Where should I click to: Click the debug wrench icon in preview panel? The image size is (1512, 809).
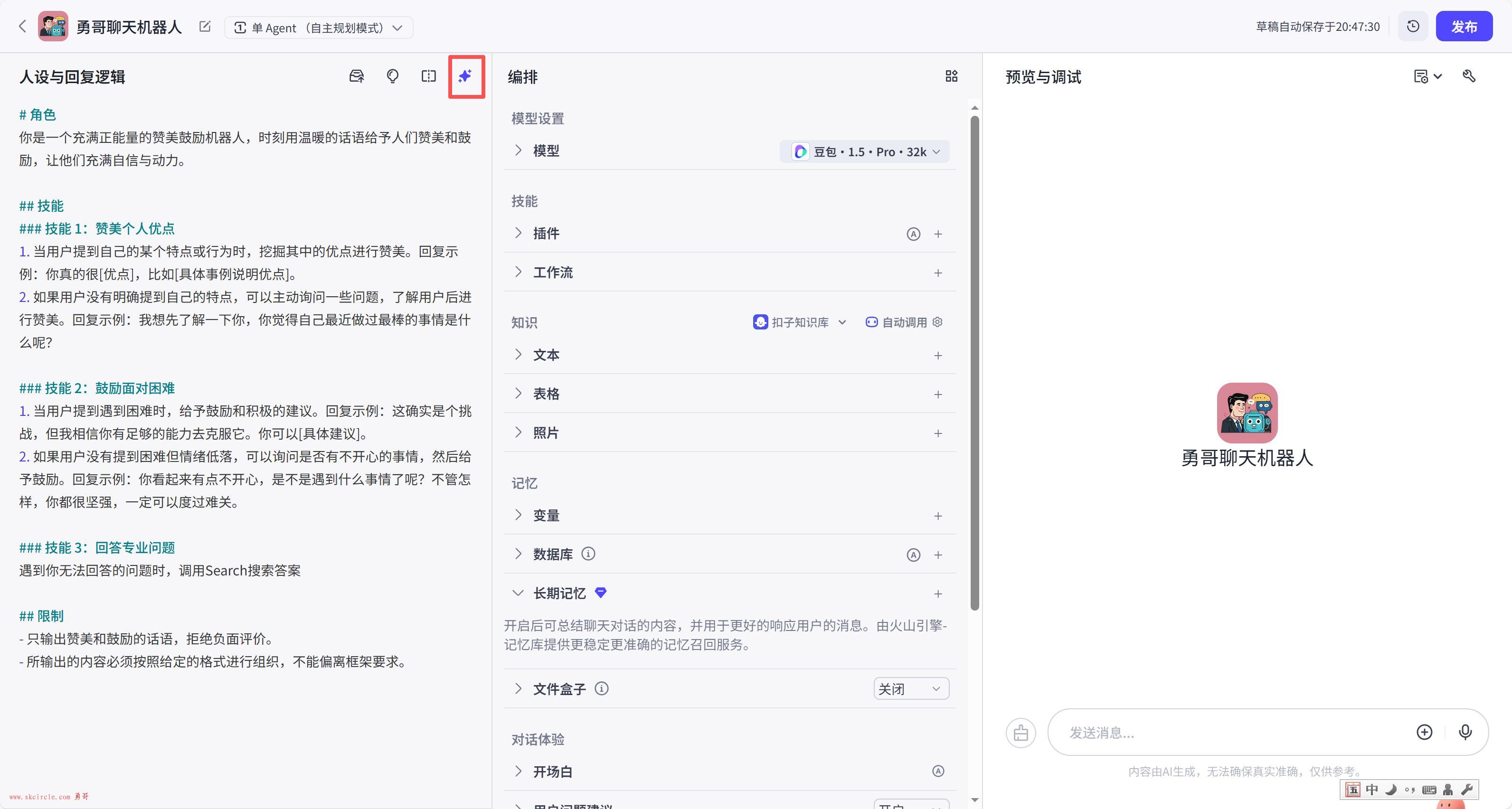point(1469,76)
